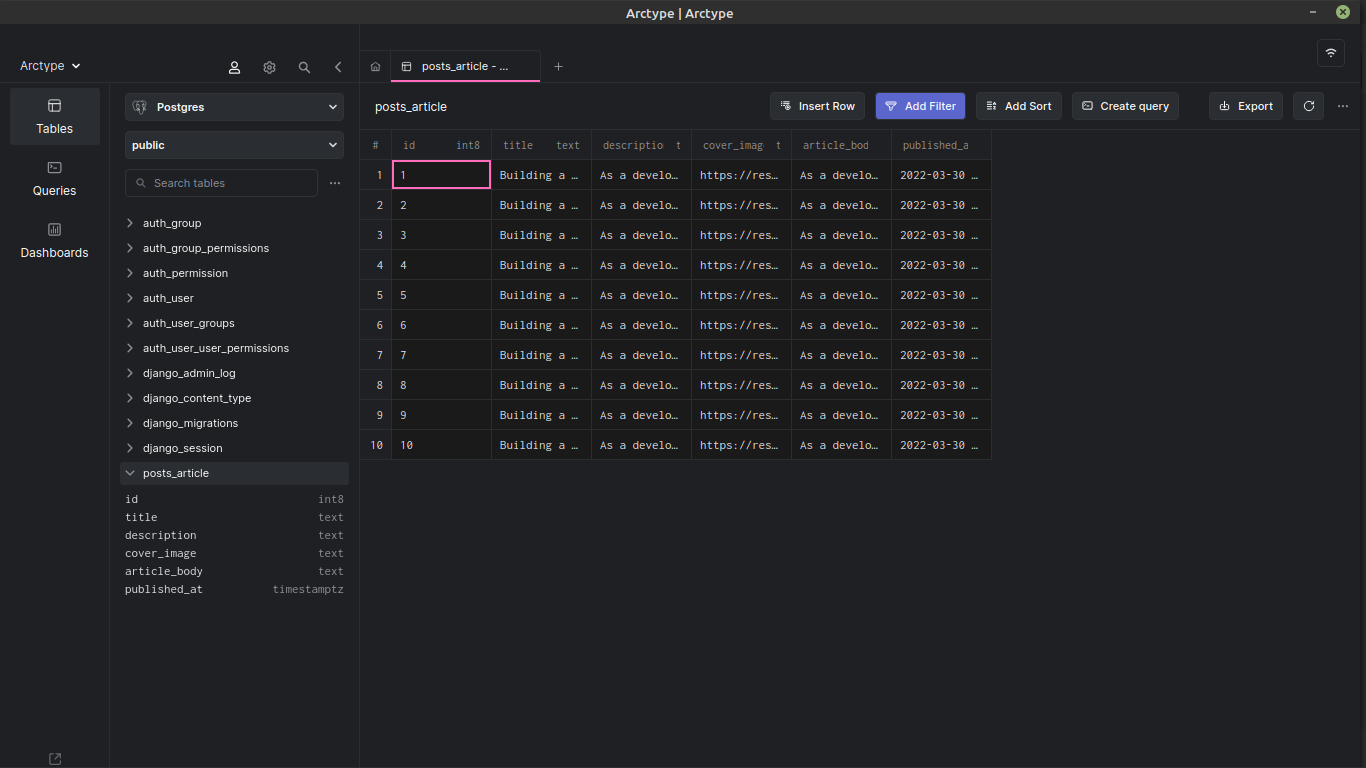Screen dimensions: 1366x768
Task: Select the article_body cell in row 5
Action: point(841,295)
